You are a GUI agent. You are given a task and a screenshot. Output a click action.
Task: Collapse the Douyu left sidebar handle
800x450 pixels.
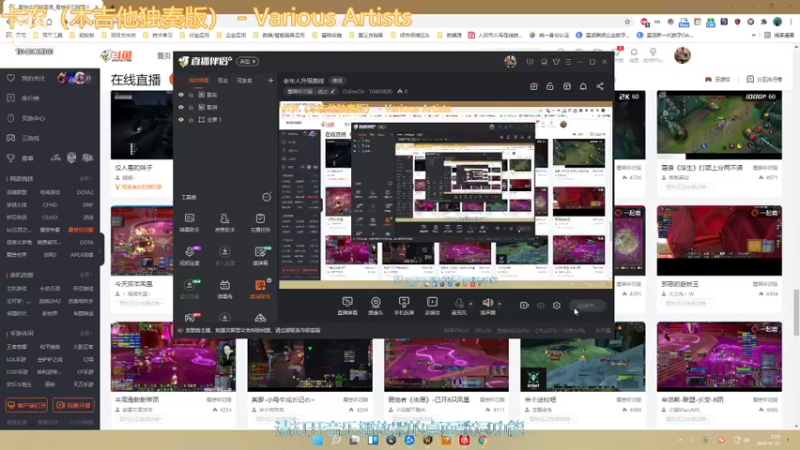tap(102, 249)
